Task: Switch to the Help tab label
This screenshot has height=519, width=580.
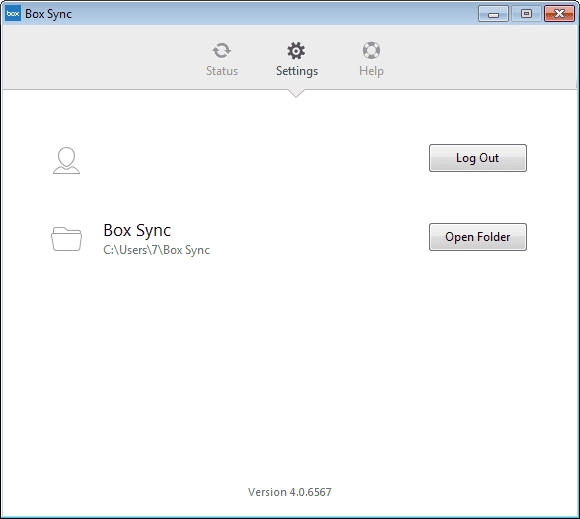Action: pos(371,71)
